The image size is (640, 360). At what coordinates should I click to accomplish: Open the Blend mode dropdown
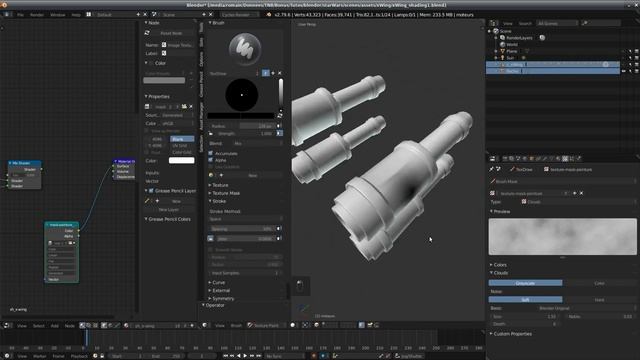click(x=257, y=144)
